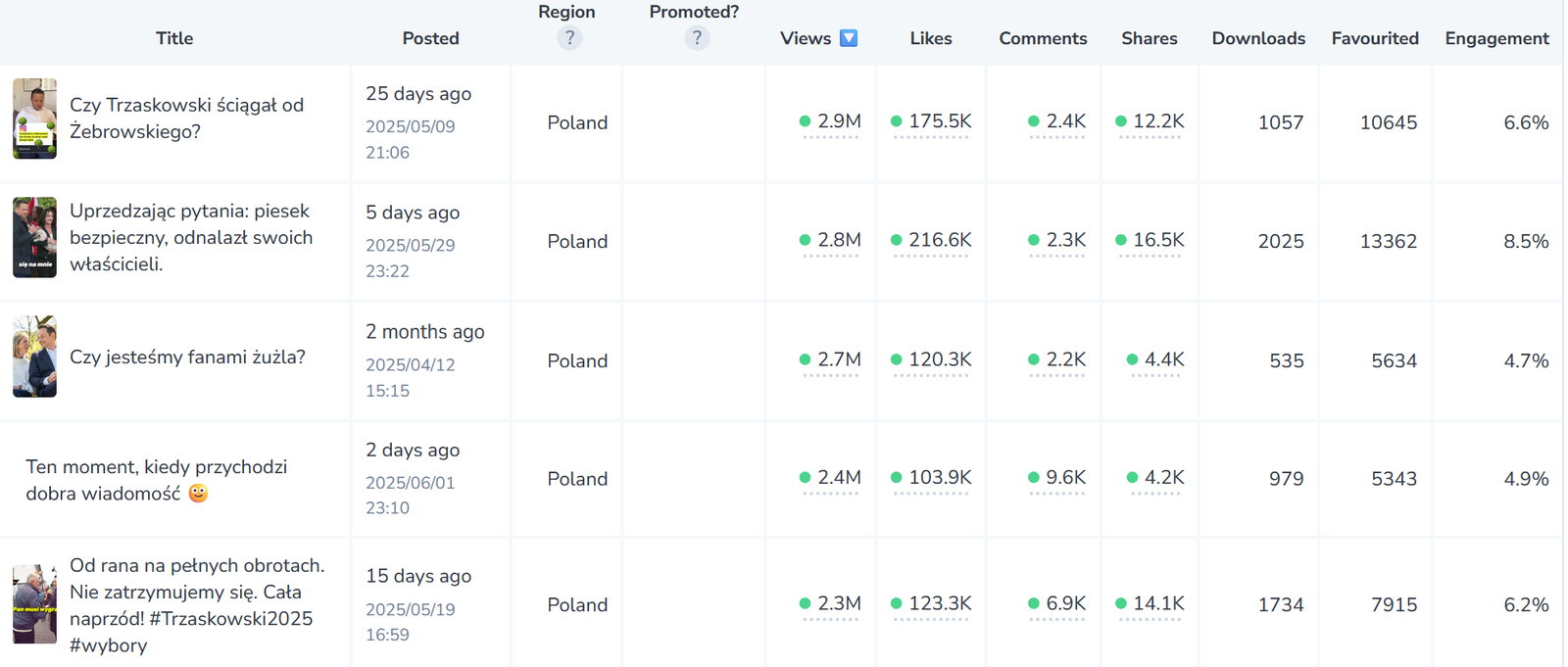Open 'Ten moment, kiedy przychodzi dobra wiadomość' link
Viewport: 1568px width, 667px height.
click(157, 480)
